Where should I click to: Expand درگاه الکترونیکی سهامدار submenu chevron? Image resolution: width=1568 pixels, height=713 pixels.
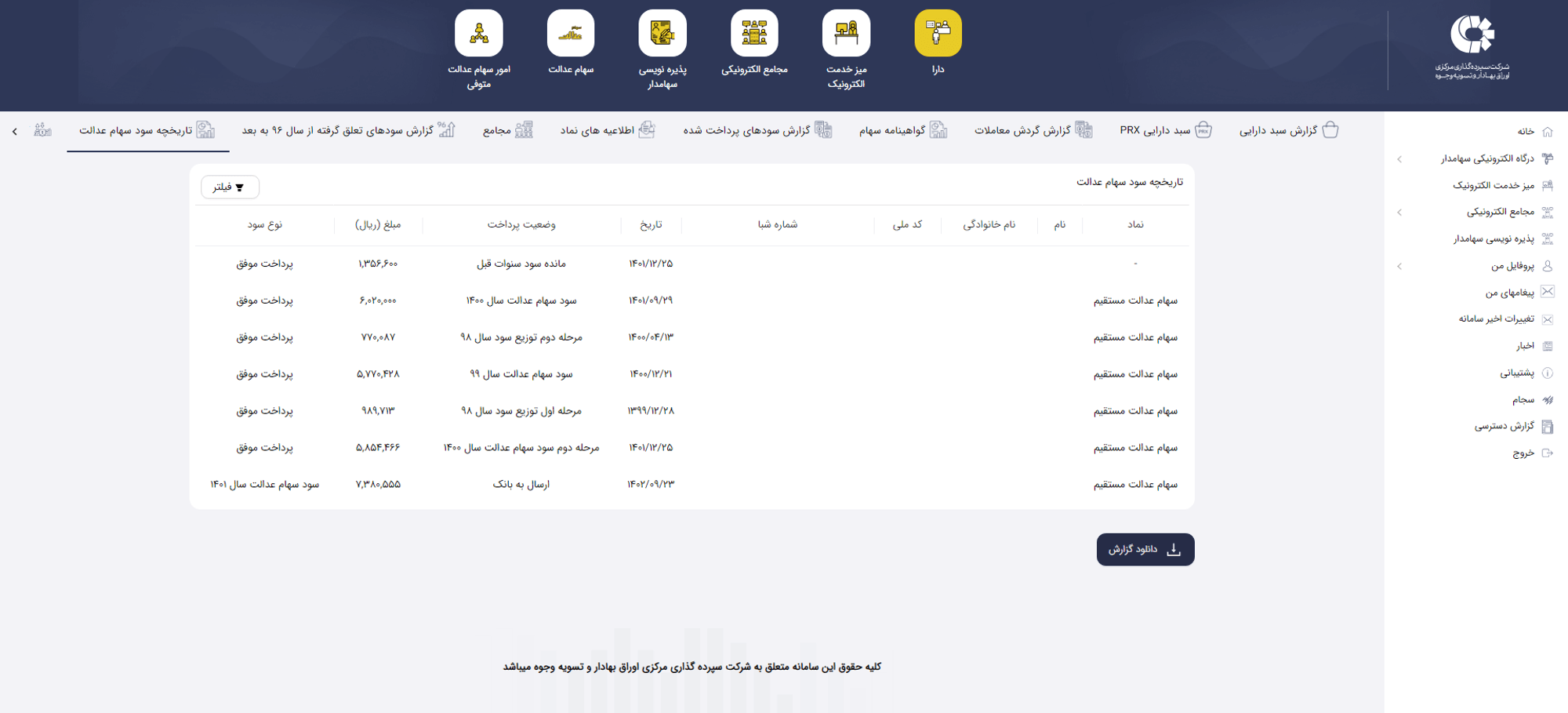click(x=1399, y=159)
